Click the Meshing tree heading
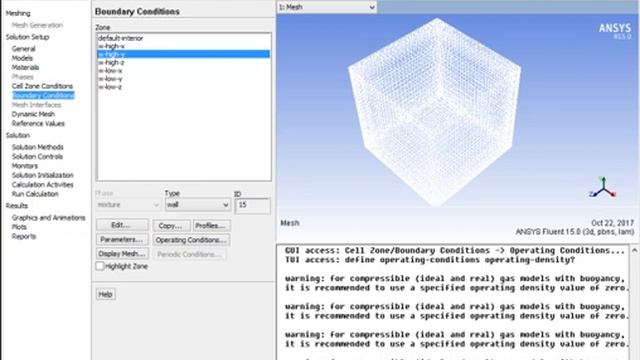This screenshot has height=360, width=640. point(18,13)
